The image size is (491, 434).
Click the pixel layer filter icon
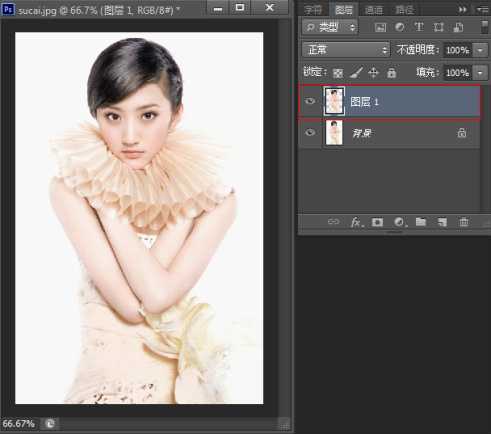(x=380, y=27)
